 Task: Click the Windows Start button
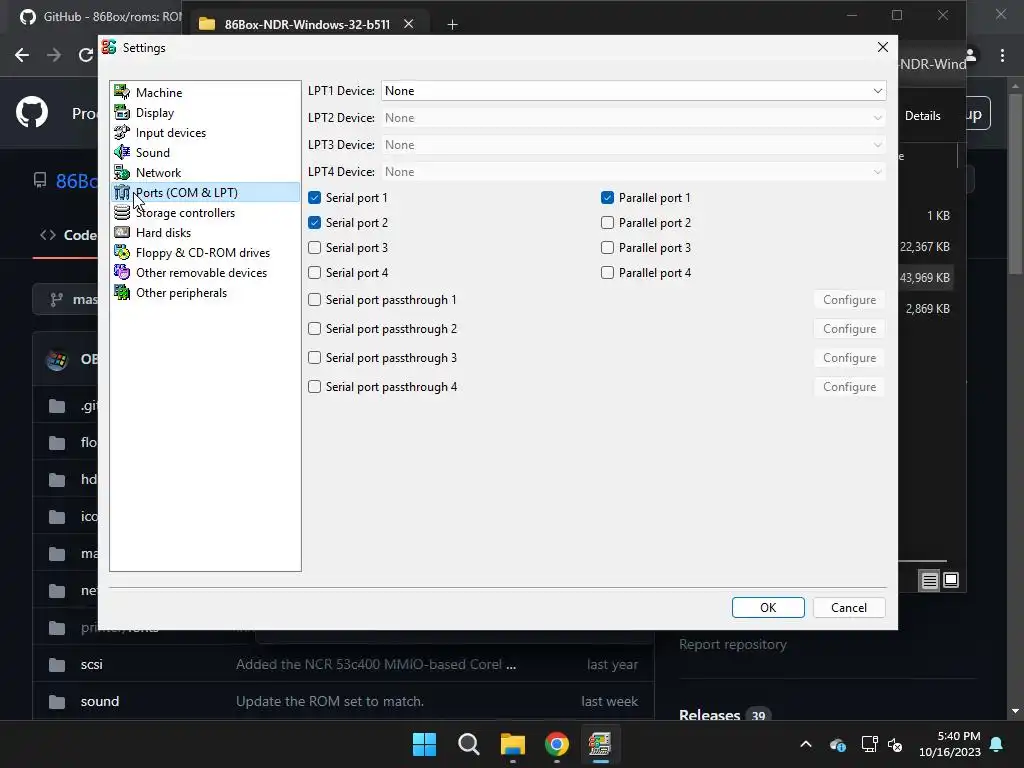click(424, 744)
